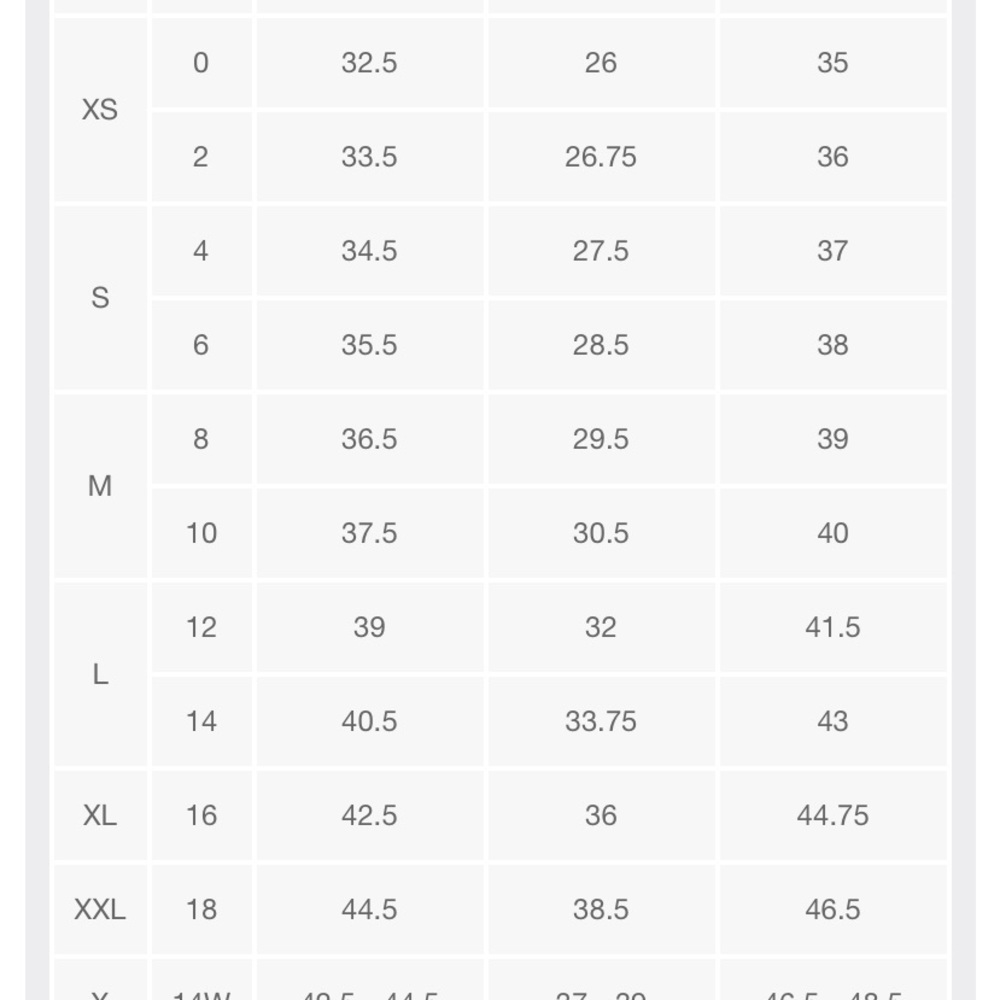1000x1000 pixels.
Task: Select numeric size 0 cell
Action: pyautogui.click(x=201, y=63)
